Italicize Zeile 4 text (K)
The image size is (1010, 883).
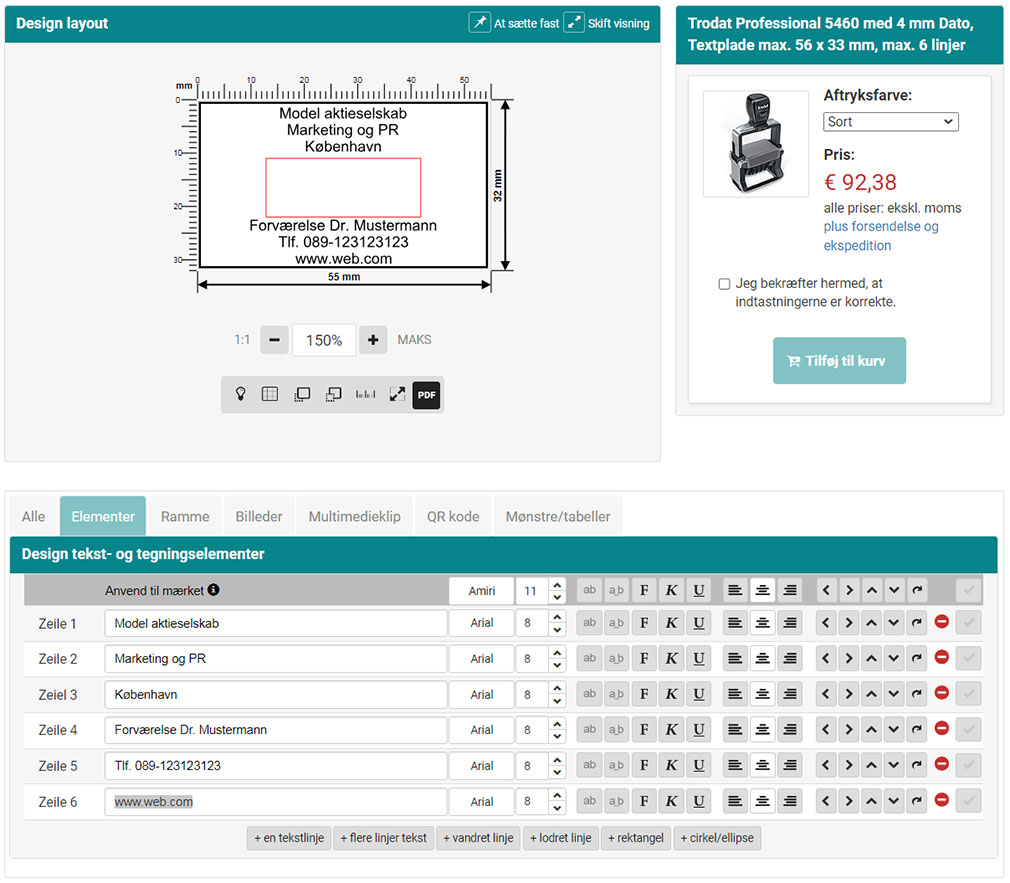pyautogui.click(x=671, y=730)
